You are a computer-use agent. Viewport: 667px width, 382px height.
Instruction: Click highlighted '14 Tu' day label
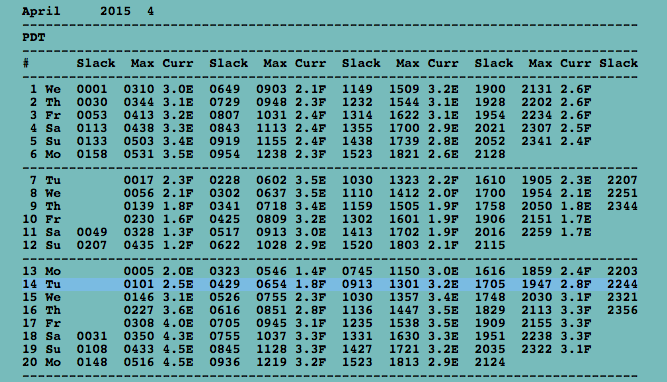click(x=41, y=284)
